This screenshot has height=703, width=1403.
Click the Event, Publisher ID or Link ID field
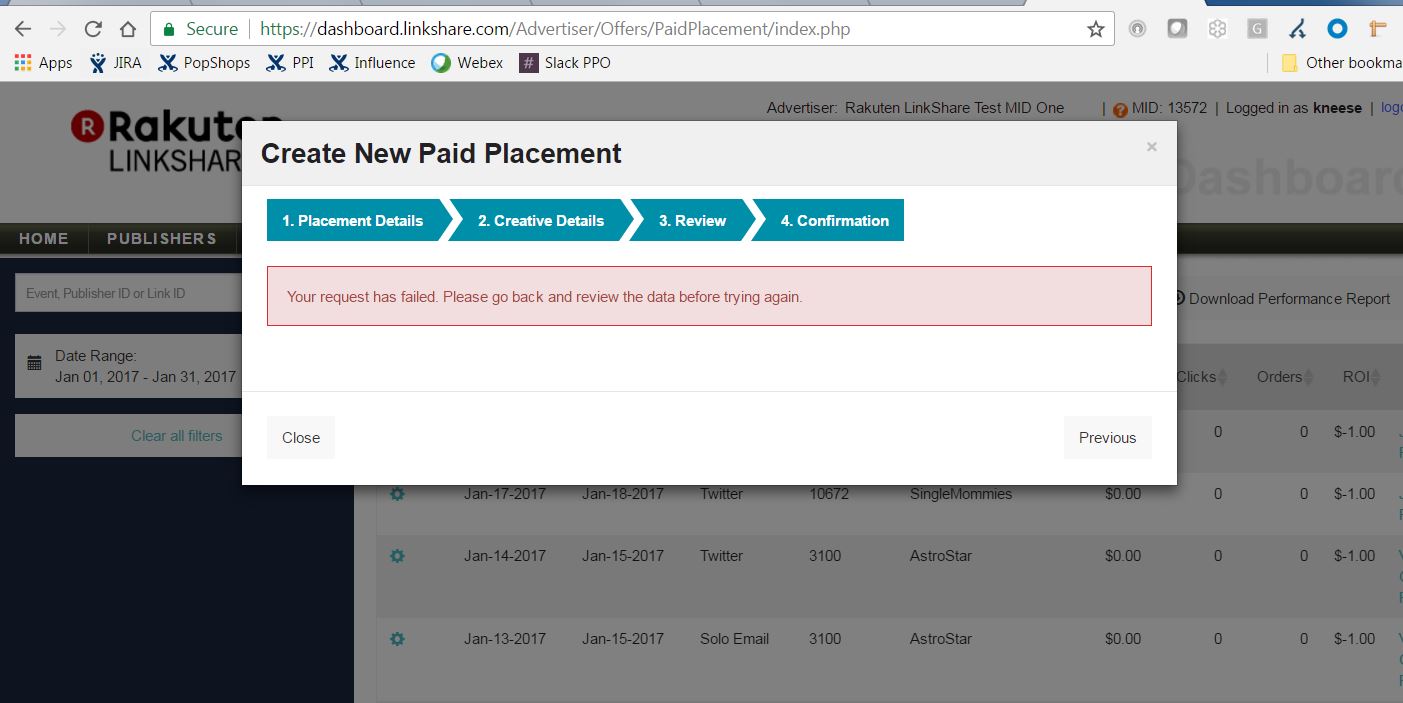pos(128,293)
